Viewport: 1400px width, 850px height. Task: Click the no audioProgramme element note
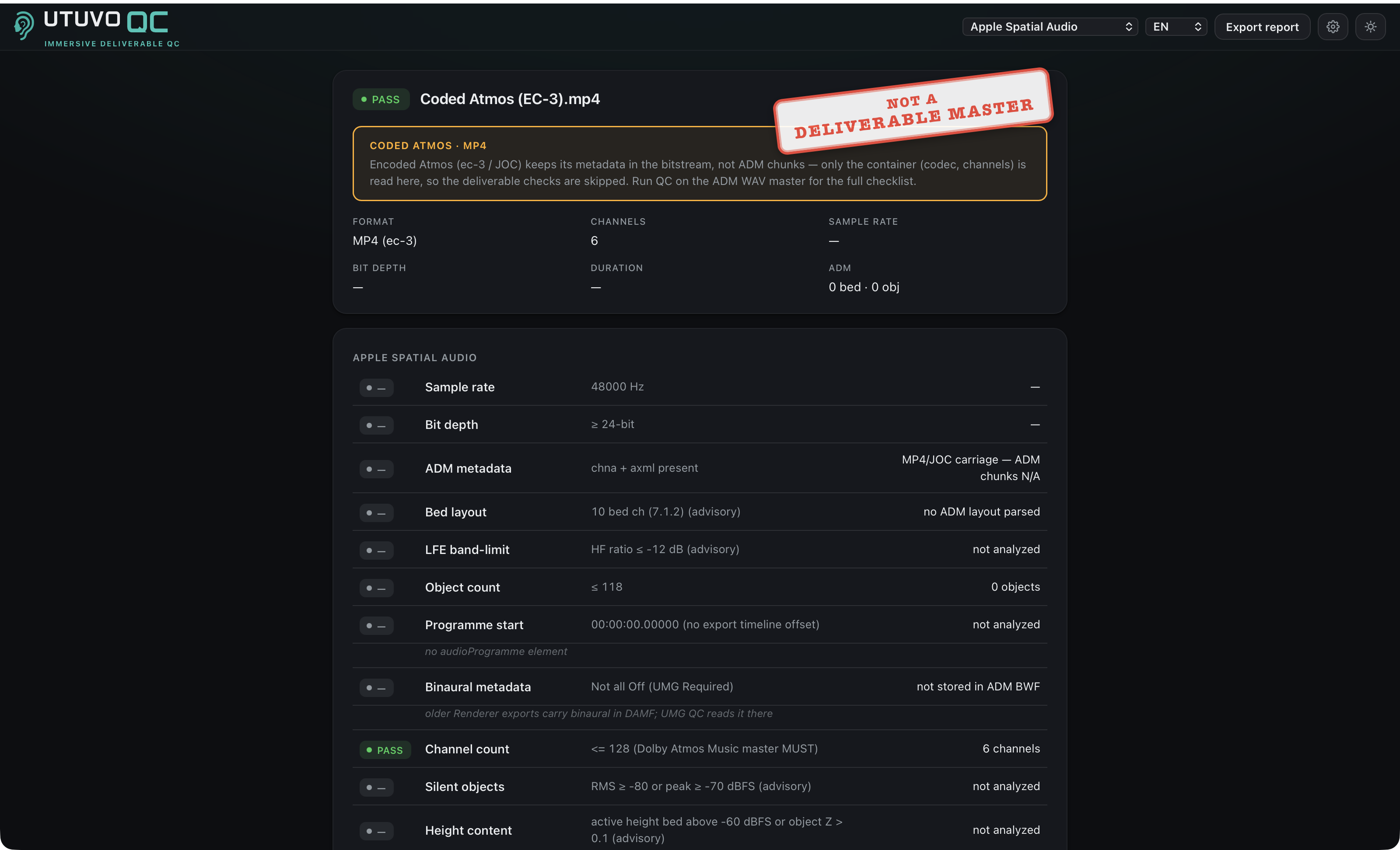click(x=496, y=651)
